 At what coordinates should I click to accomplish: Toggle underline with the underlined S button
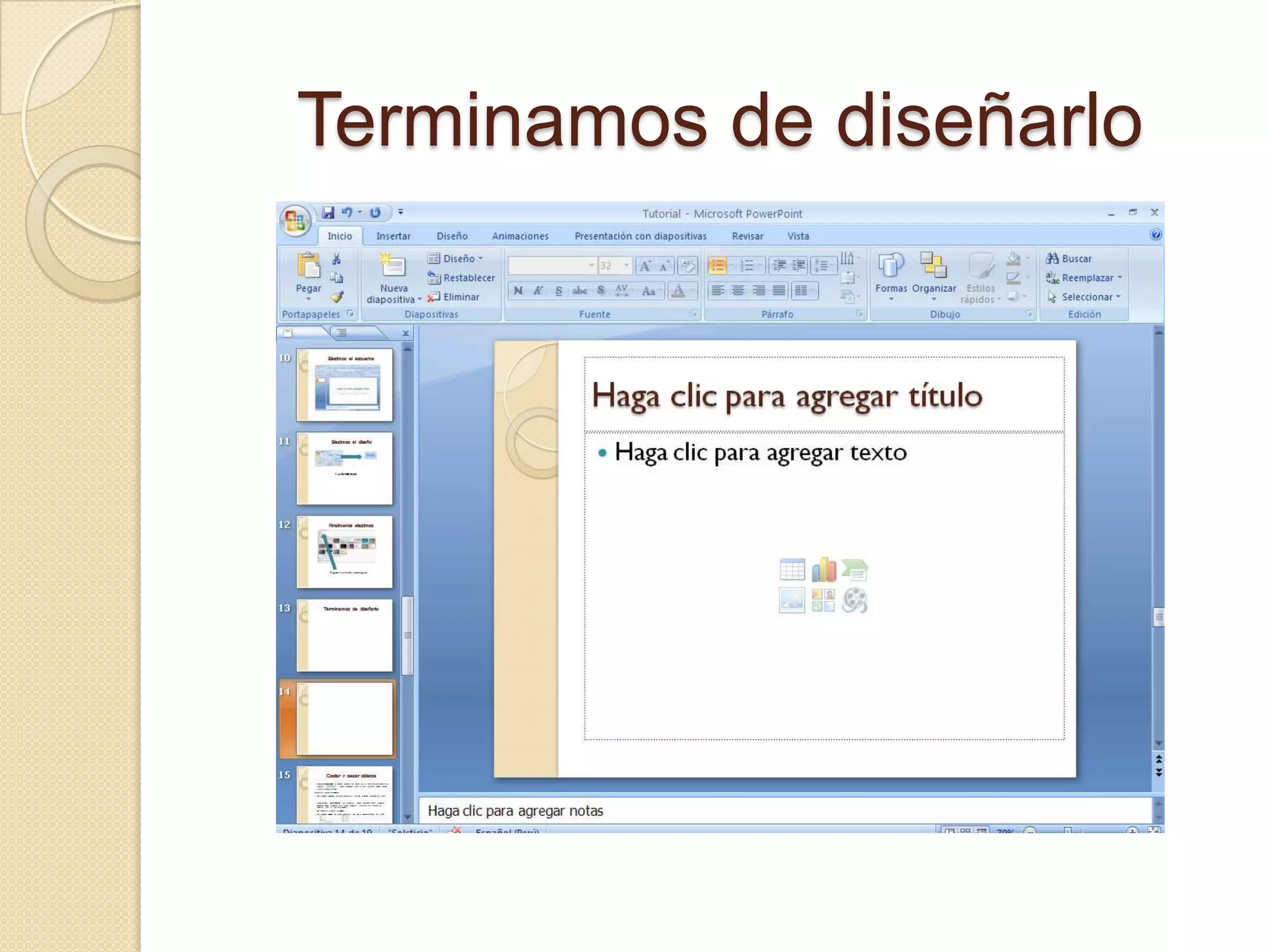pyautogui.click(x=559, y=291)
